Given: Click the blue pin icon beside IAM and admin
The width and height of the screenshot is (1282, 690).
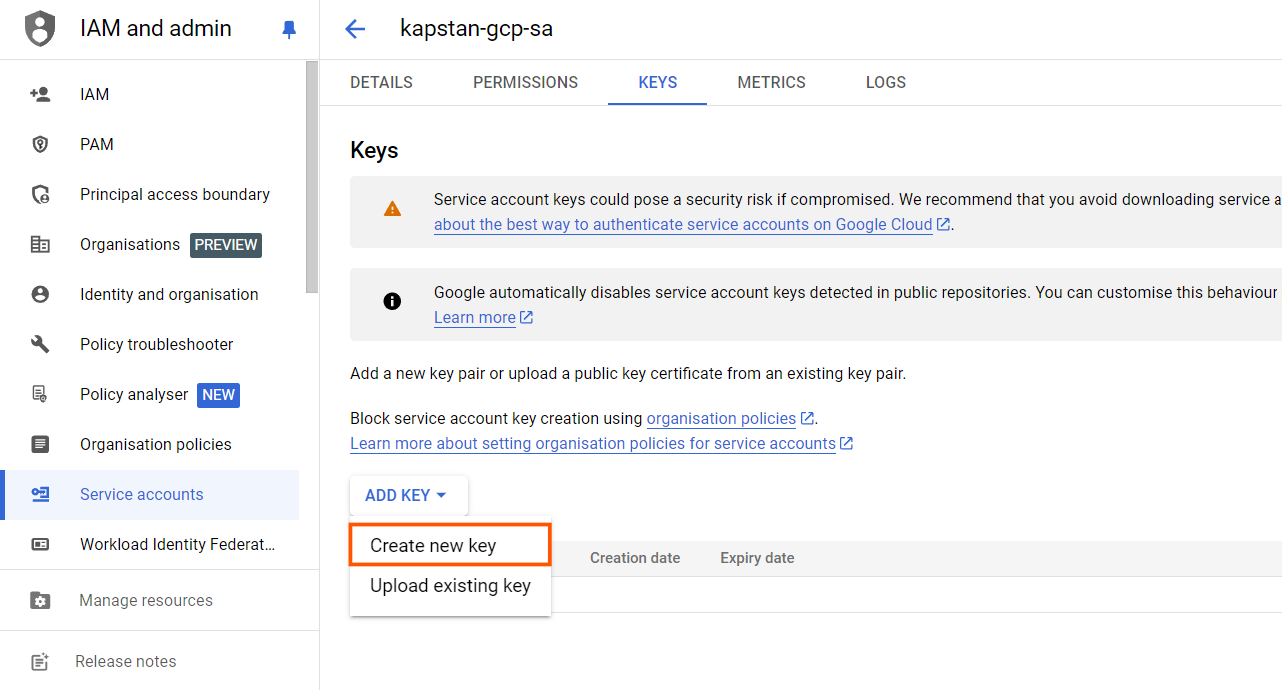Looking at the screenshot, I should point(289,30).
